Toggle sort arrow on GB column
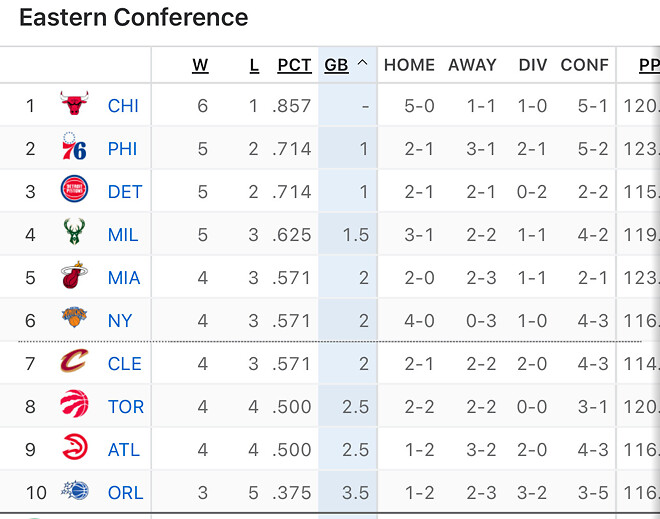Image resolution: width=660 pixels, height=519 pixels. pos(362,65)
